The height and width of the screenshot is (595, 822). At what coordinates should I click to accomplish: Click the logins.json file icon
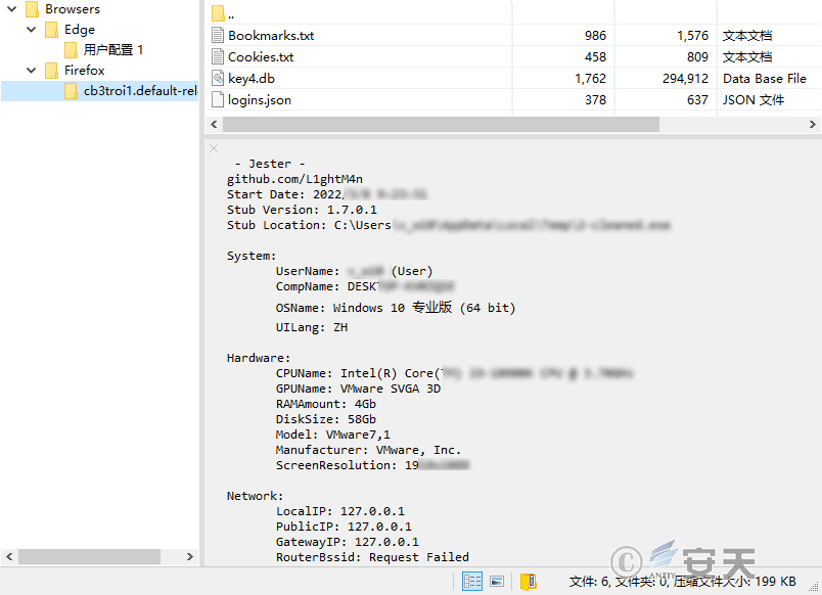[x=218, y=99]
